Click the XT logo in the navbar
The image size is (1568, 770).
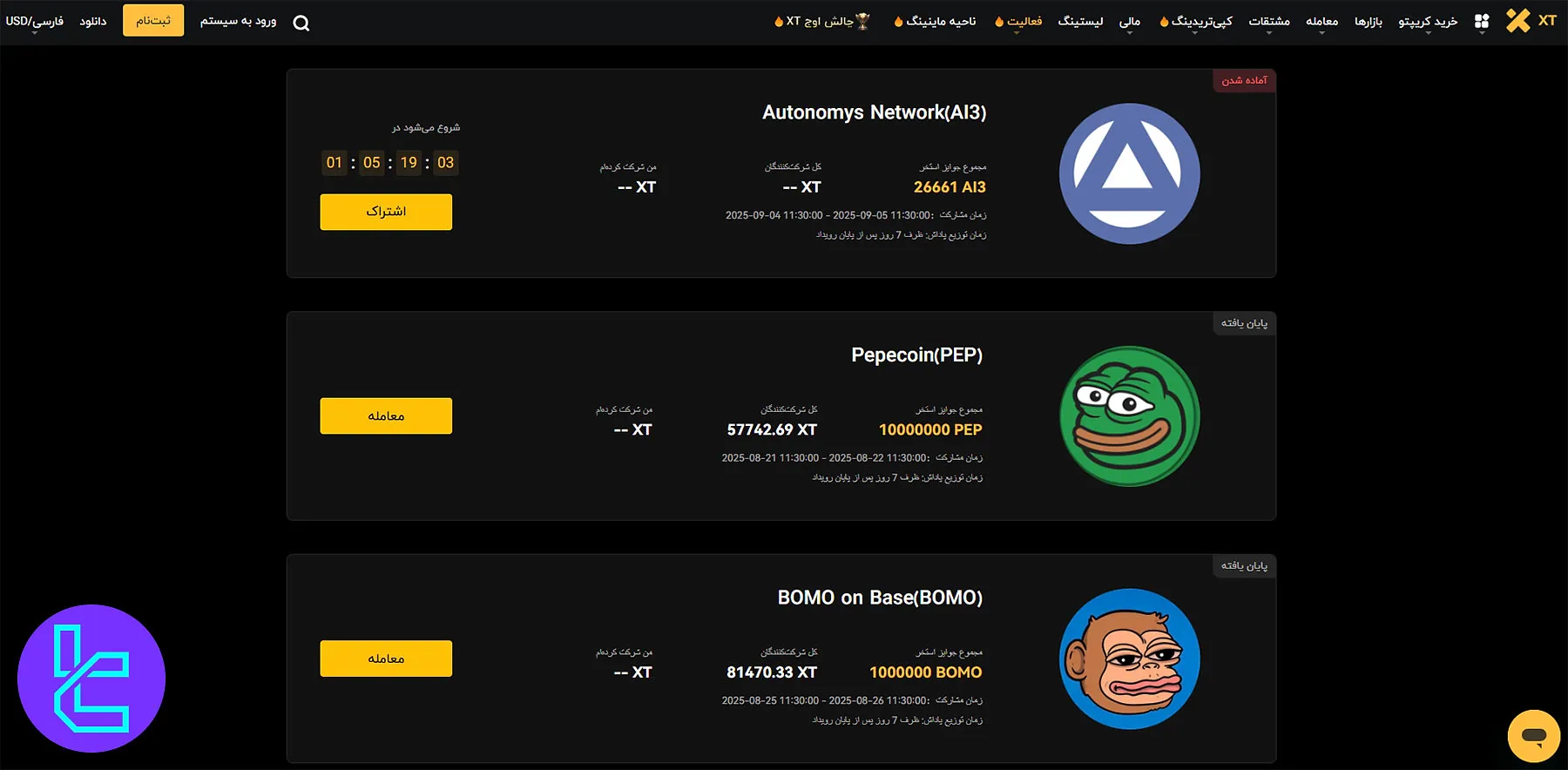pyautogui.click(x=1531, y=21)
